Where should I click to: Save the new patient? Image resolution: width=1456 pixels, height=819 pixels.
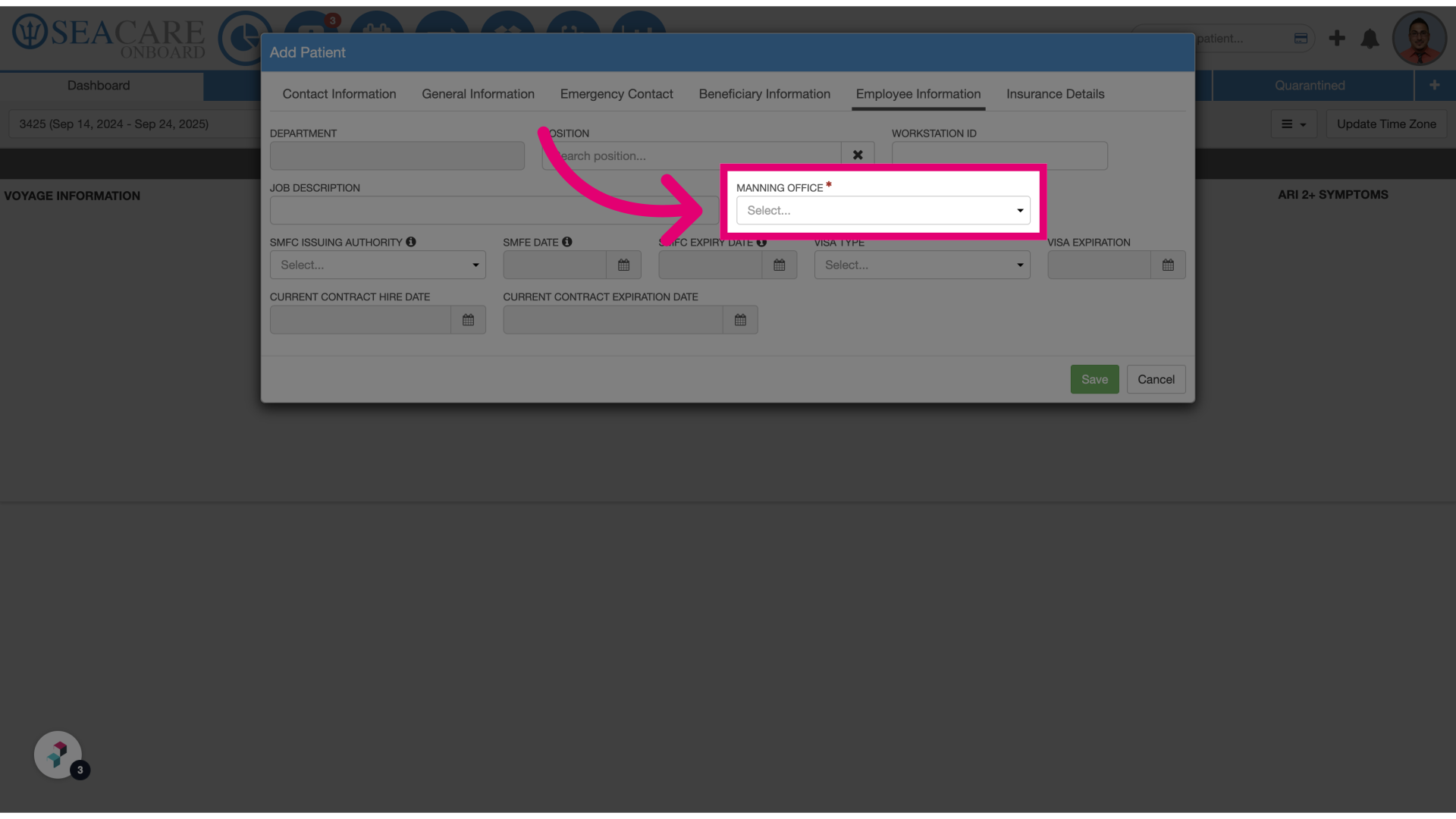tap(1094, 379)
